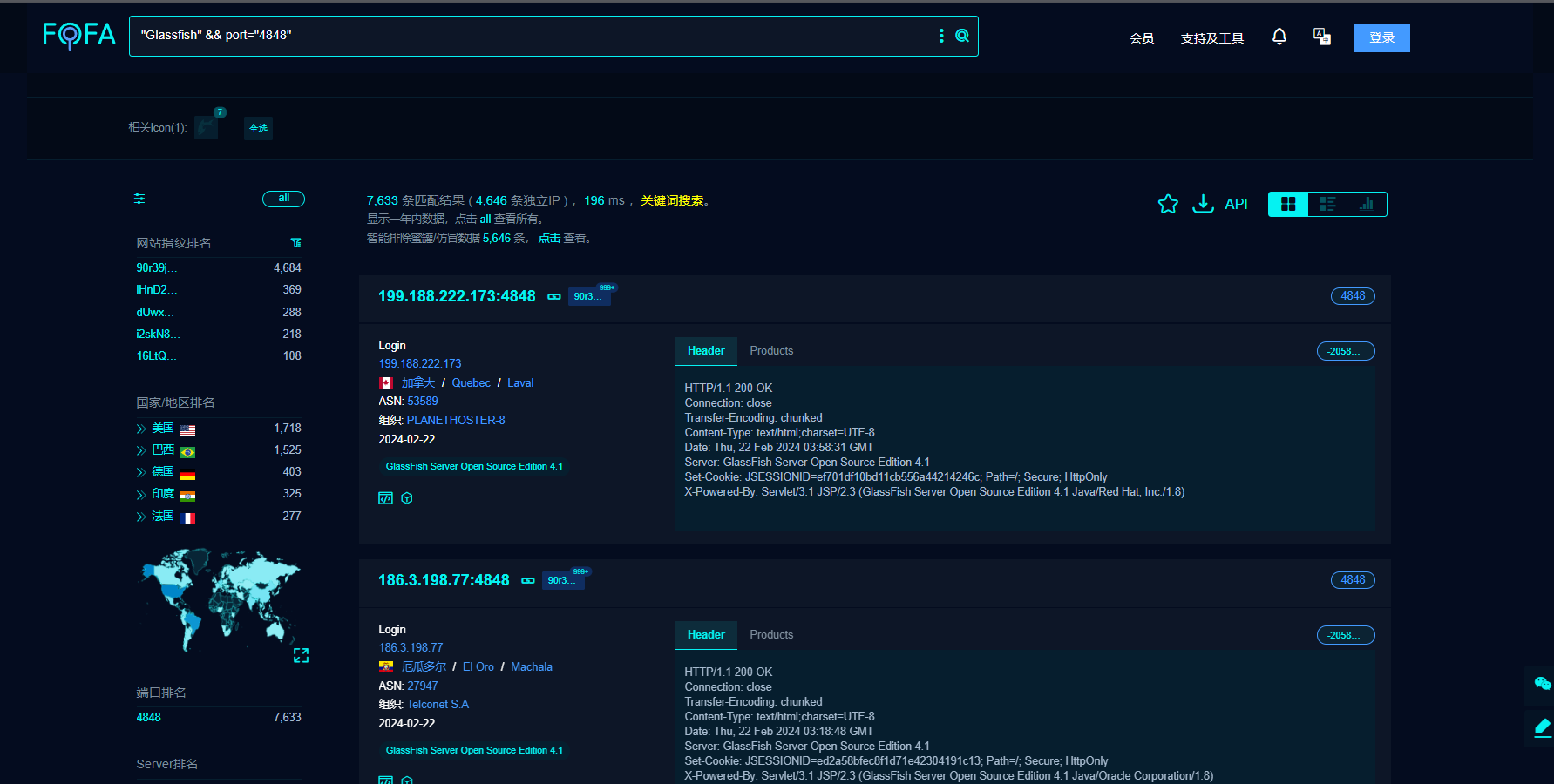The height and width of the screenshot is (784, 1554).
Task: Click the -2058... hash badge, first result
Action: coord(1346,351)
